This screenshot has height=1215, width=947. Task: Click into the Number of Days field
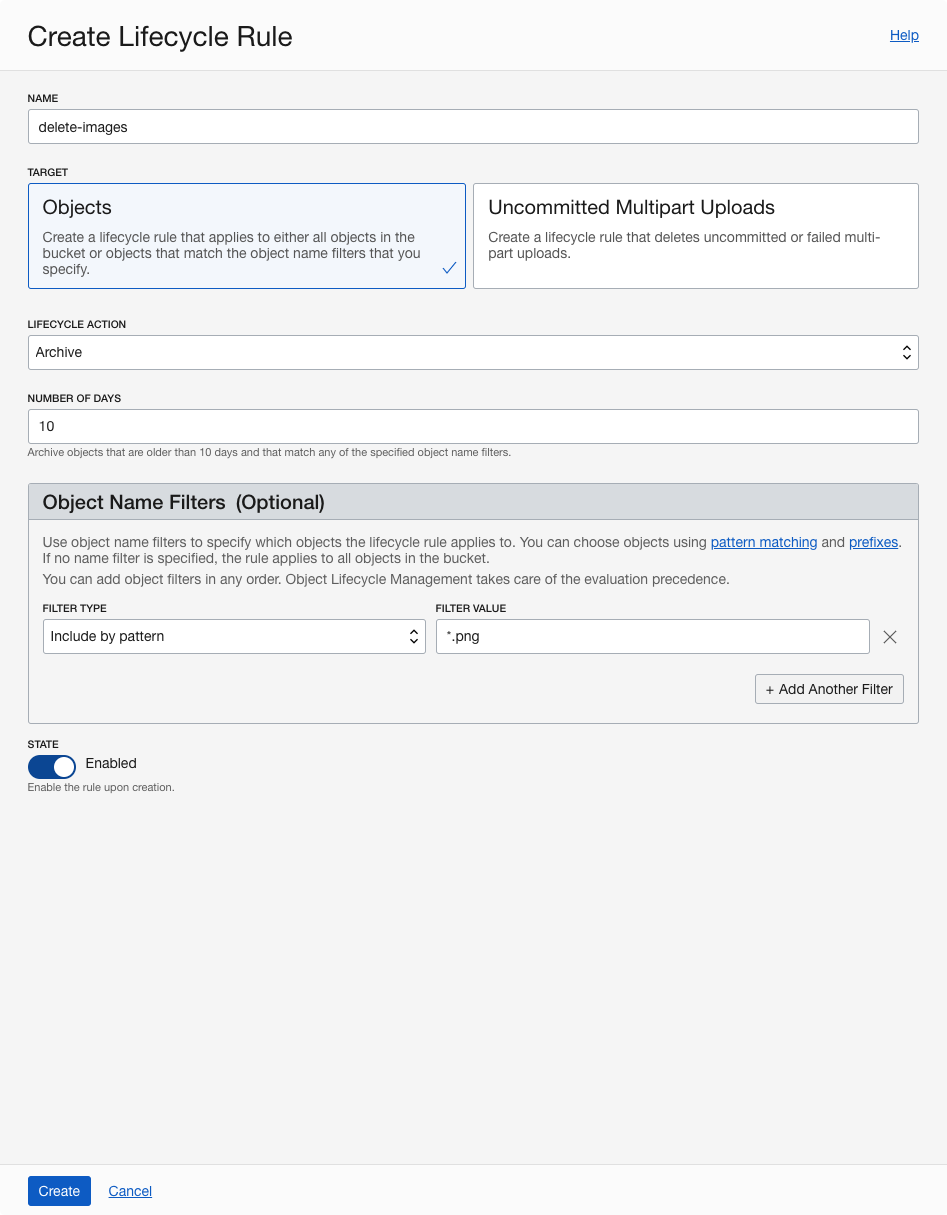pyautogui.click(x=472, y=426)
